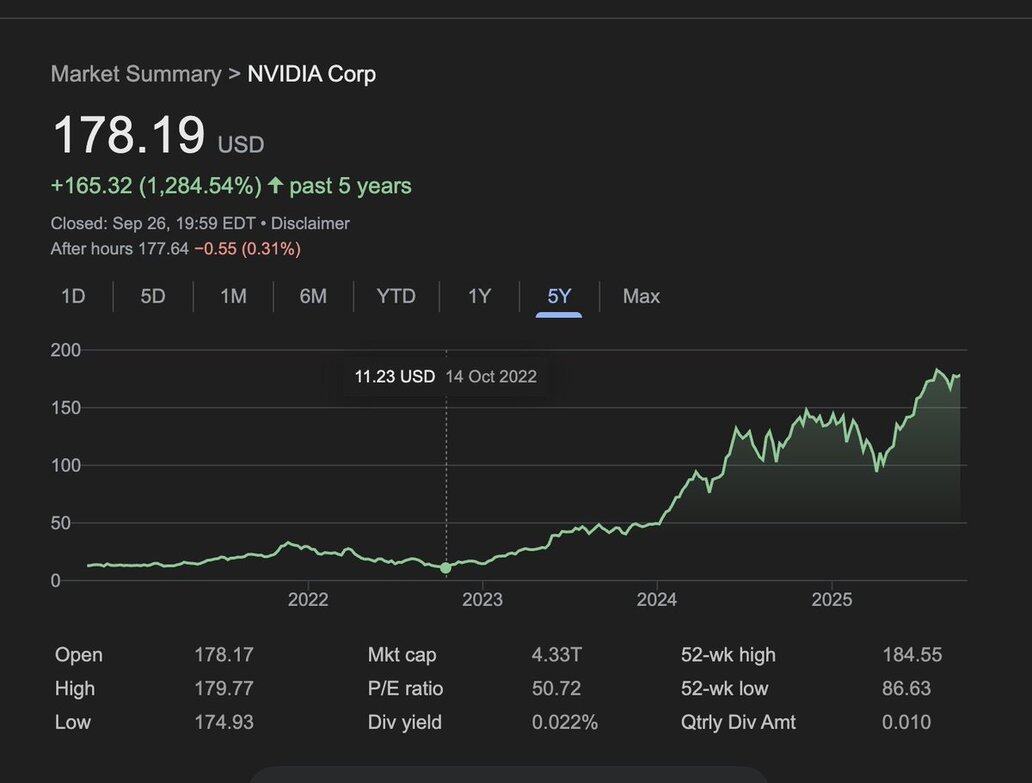This screenshot has width=1032, height=783.
Task: Click the 200 y-axis label
Action: [66, 350]
